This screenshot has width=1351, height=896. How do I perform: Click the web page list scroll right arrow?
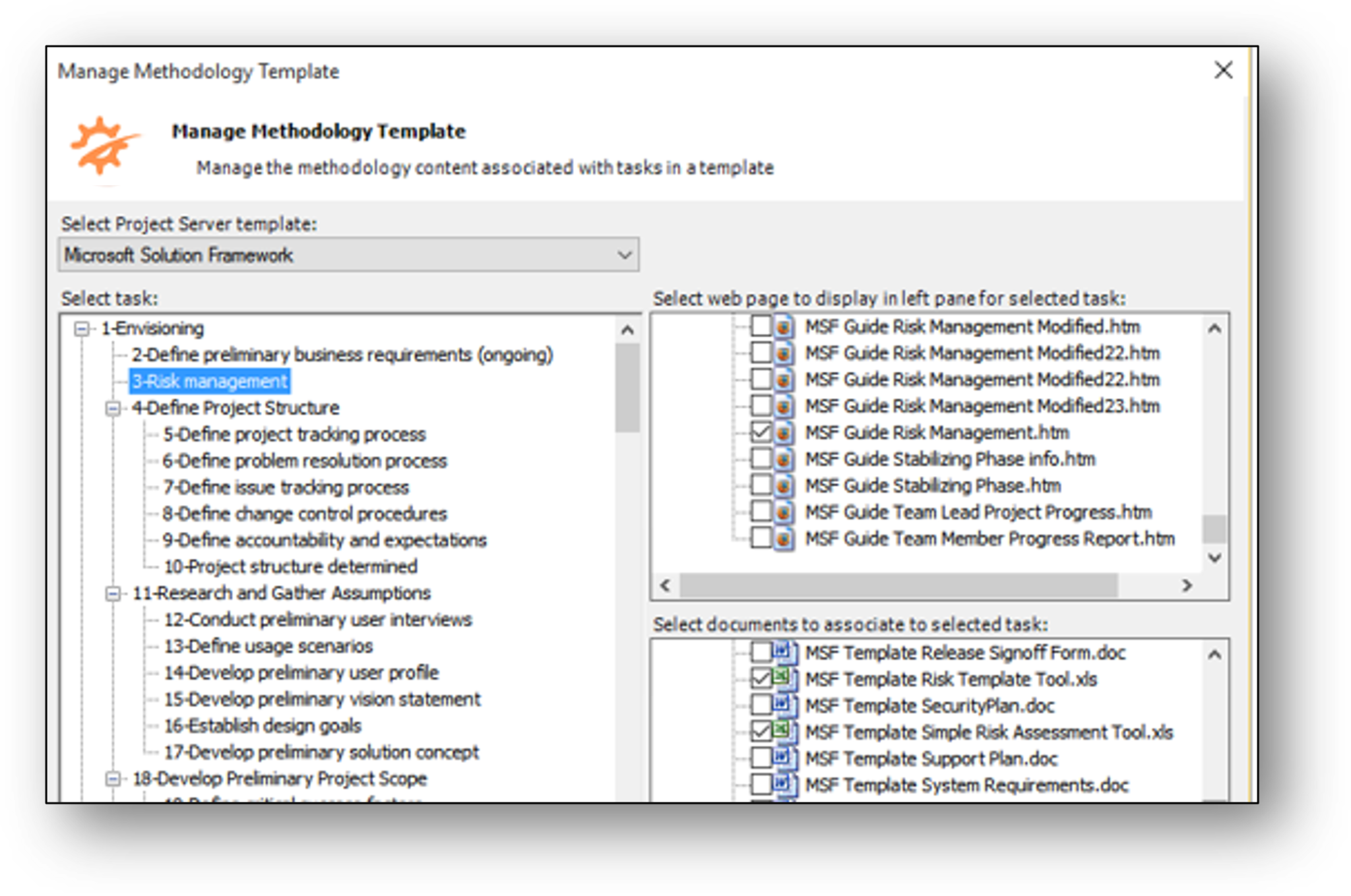[x=1187, y=585]
